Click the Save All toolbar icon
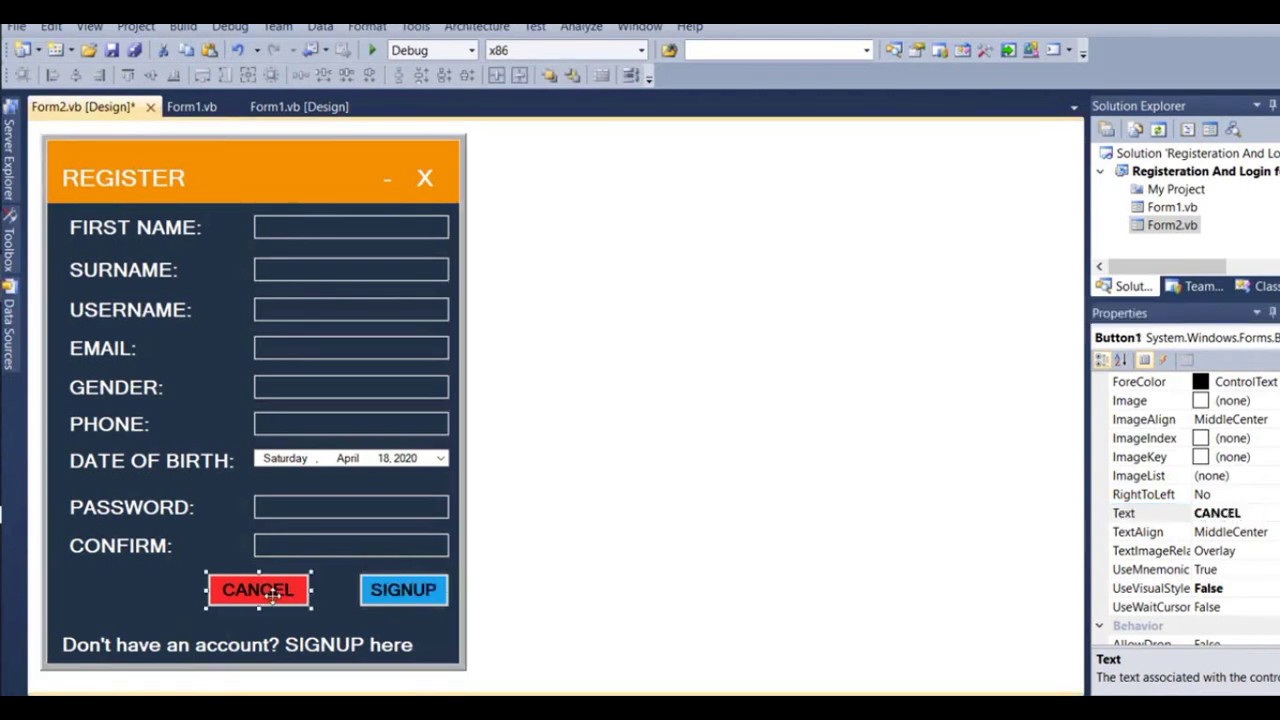The height and width of the screenshot is (720, 1280). pos(134,50)
